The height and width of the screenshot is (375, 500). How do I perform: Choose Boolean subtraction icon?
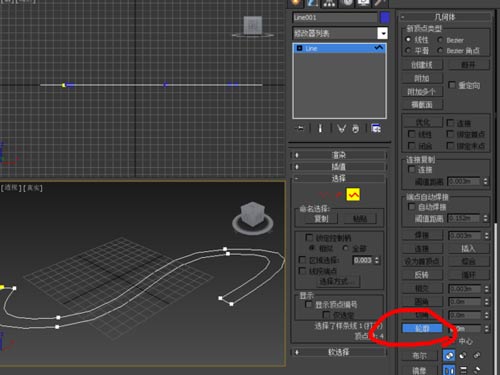[463, 356]
